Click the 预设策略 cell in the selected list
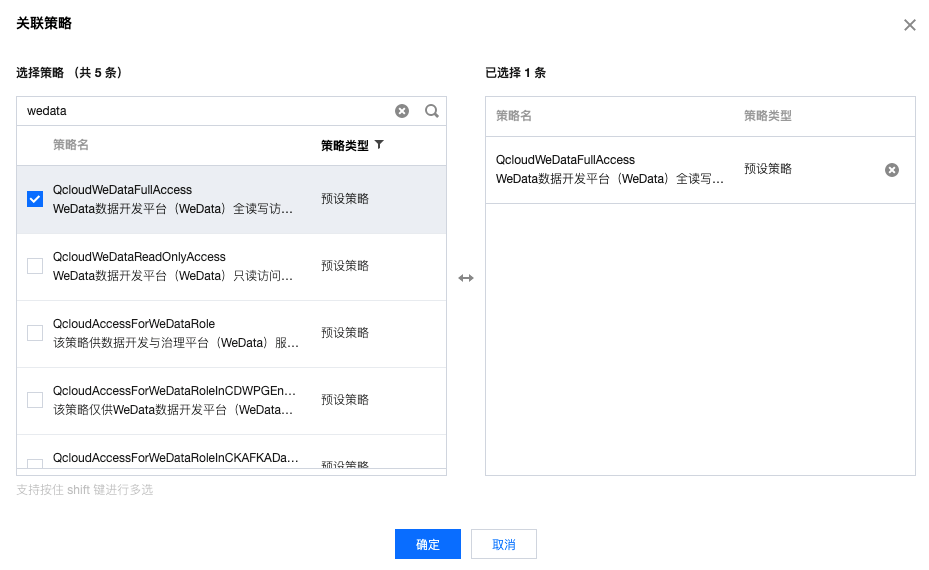Screen dimensions: 929x570 coord(768,169)
